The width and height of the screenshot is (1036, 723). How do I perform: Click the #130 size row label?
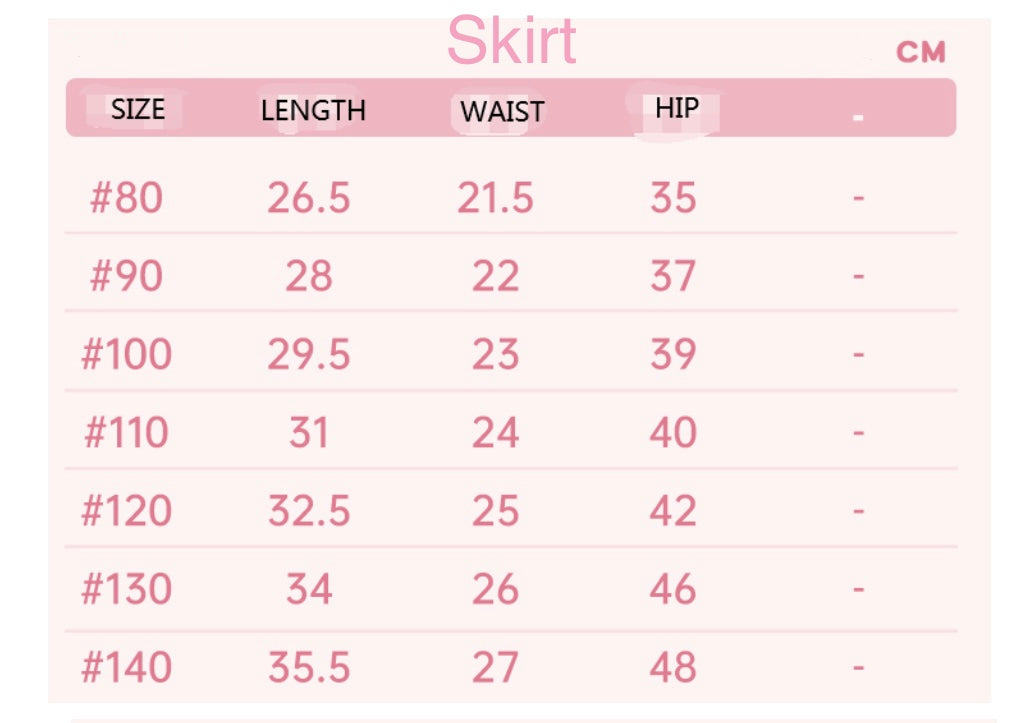pyautogui.click(x=126, y=589)
